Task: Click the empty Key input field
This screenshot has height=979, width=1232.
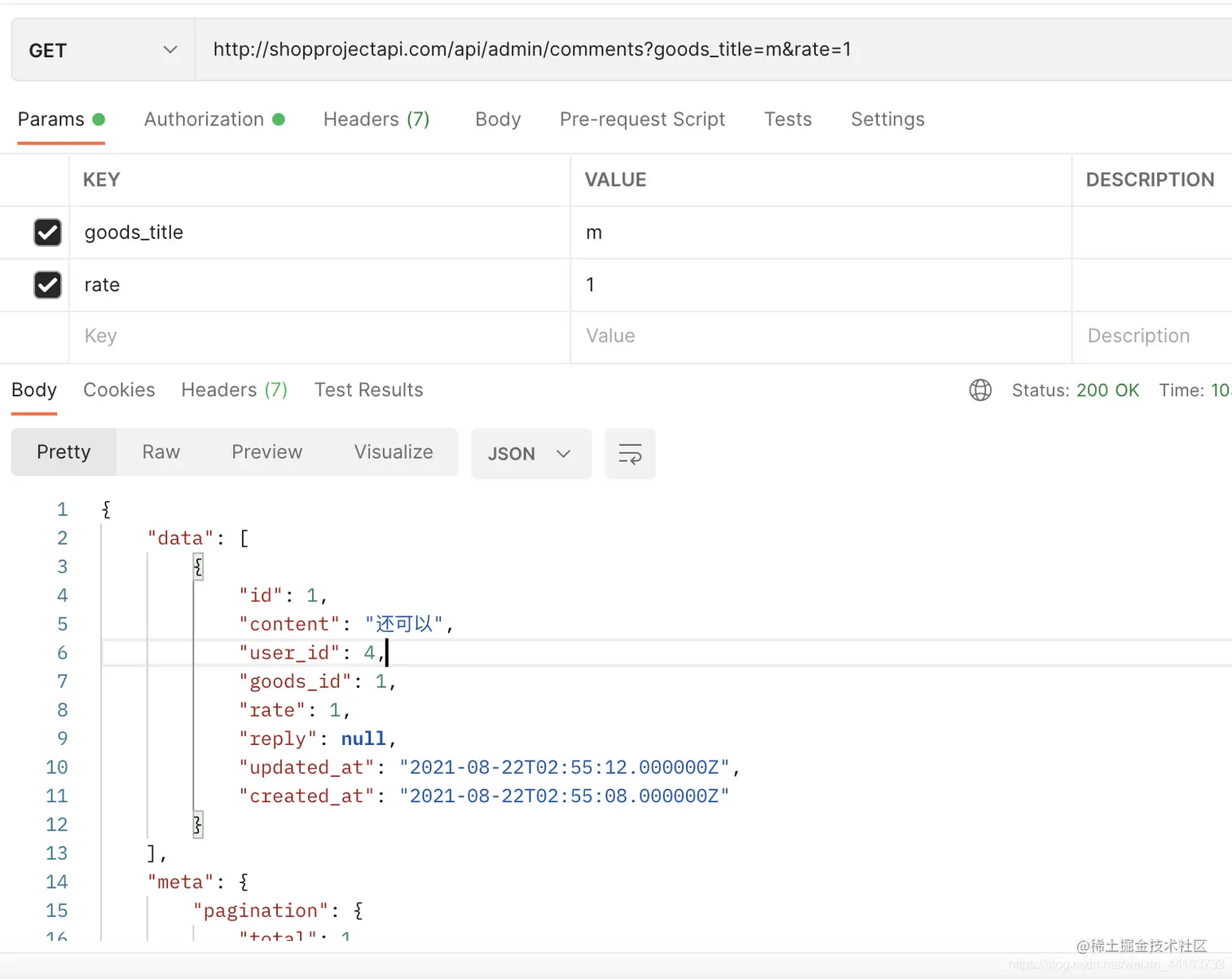Action: (x=319, y=336)
